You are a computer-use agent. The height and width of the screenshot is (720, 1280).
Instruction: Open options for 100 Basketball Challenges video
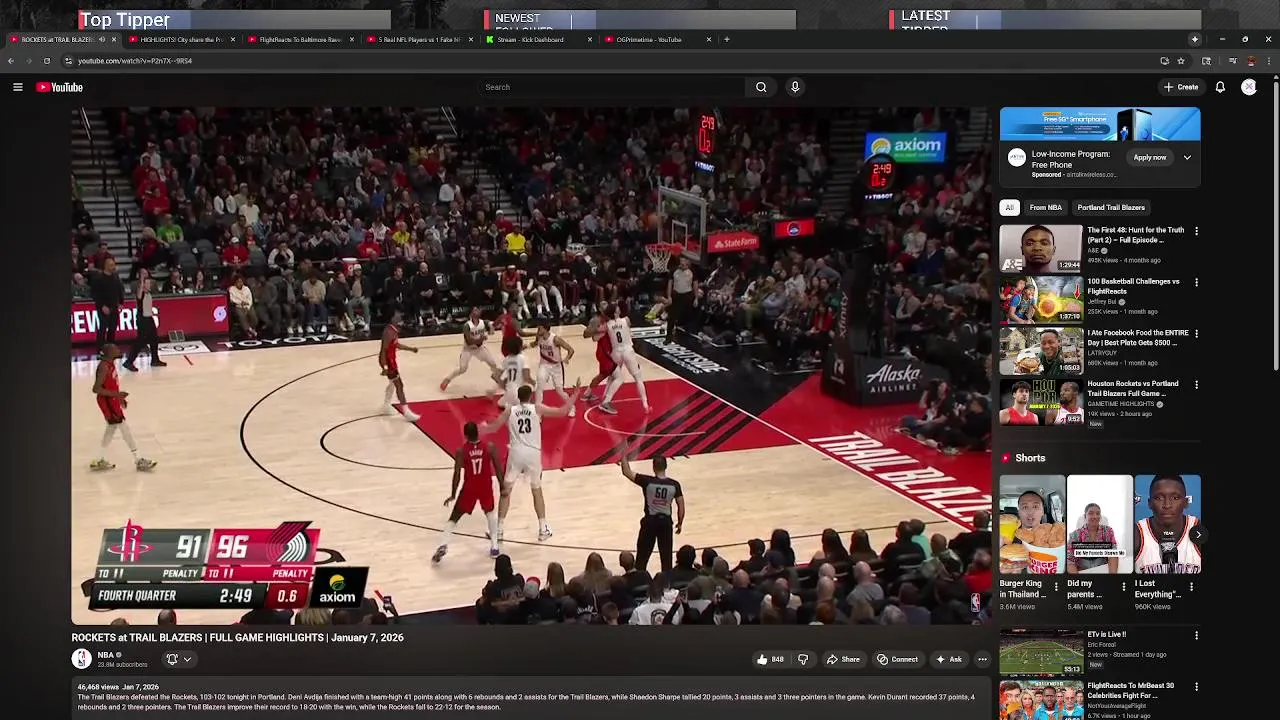pos(1196,282)
